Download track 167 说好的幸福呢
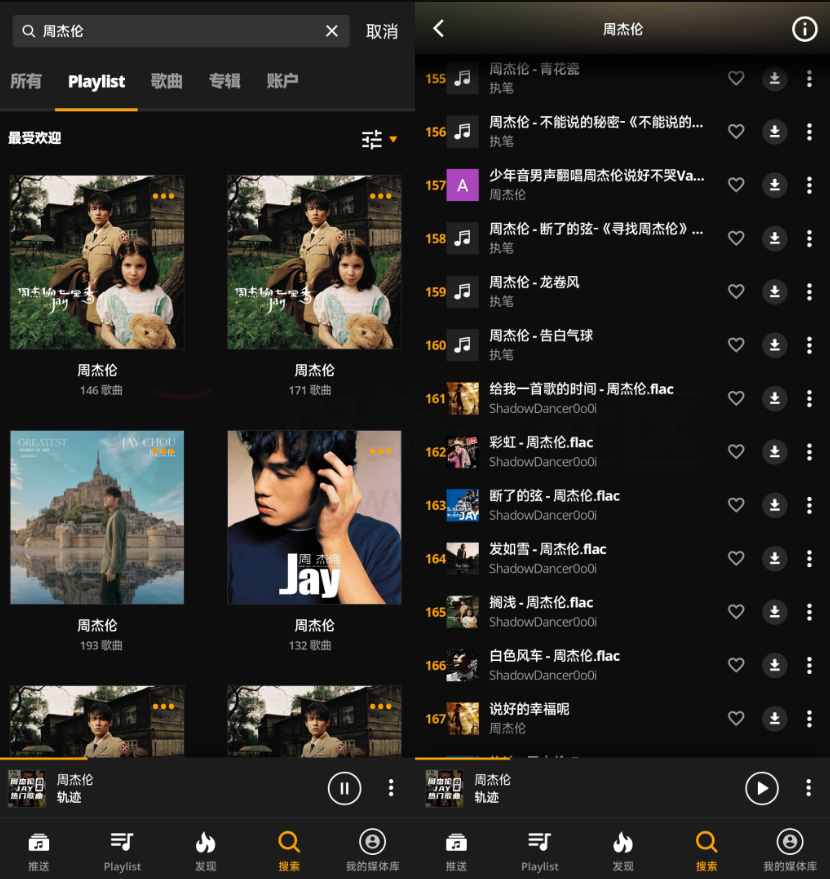The height and width of the screenshot is (879, 830). coord(775,718)
